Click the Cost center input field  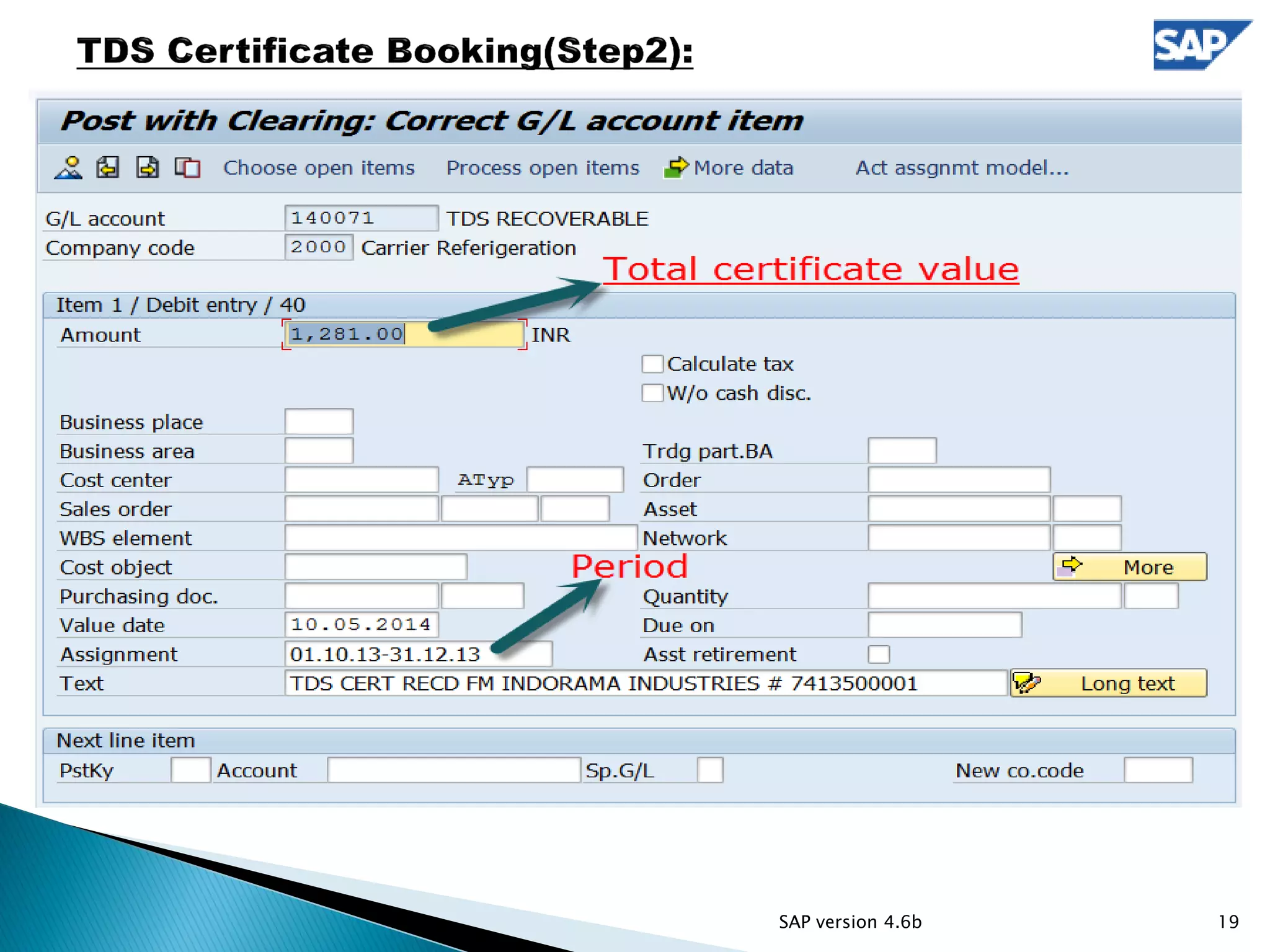point(362,480)
